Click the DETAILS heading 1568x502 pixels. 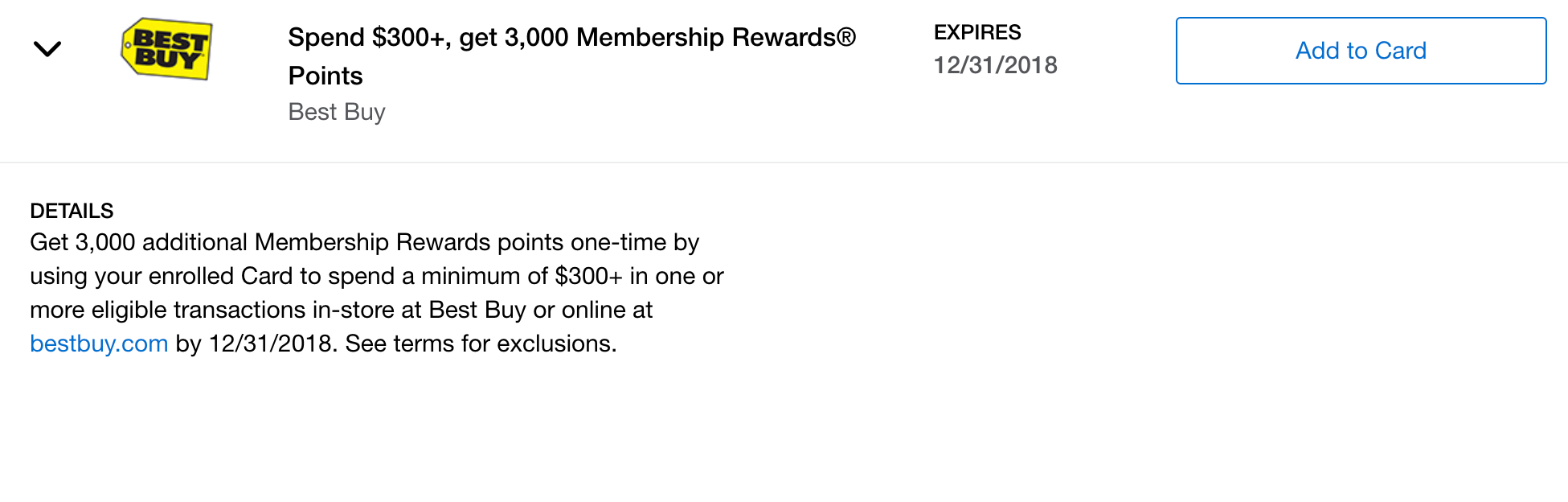click(x=72, y=211)
